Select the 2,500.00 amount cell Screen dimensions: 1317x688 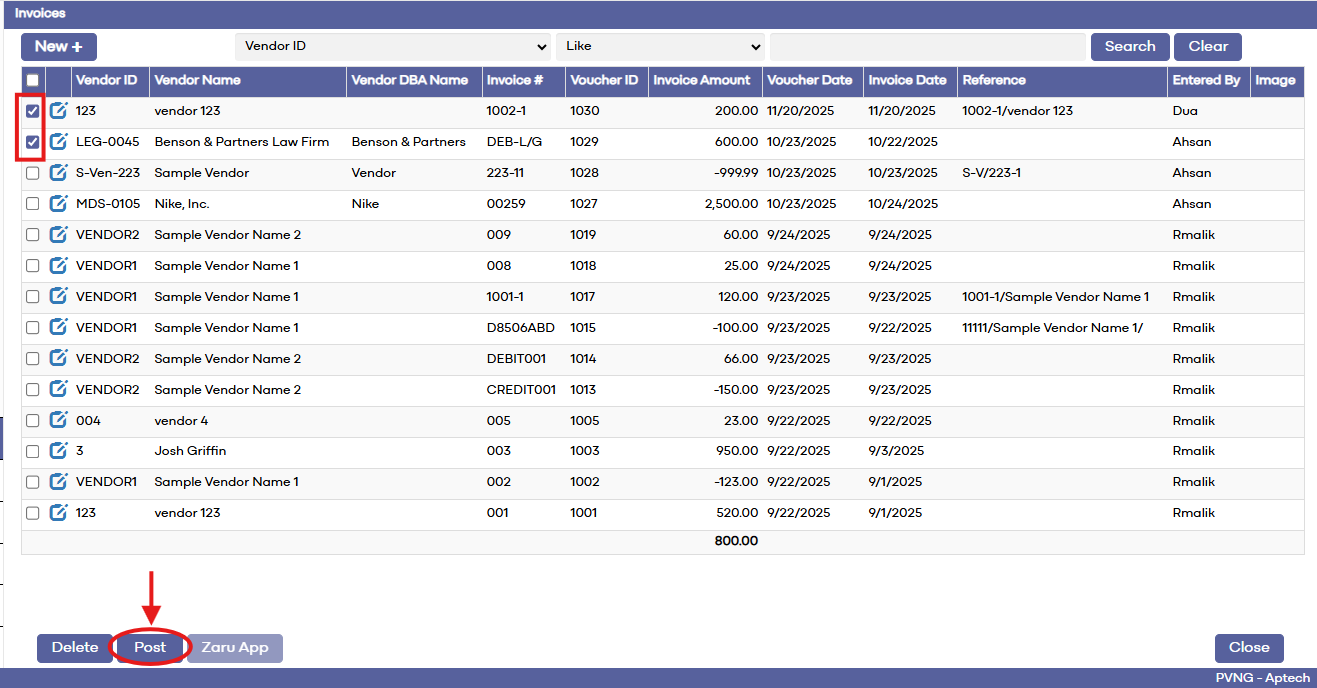731,204
